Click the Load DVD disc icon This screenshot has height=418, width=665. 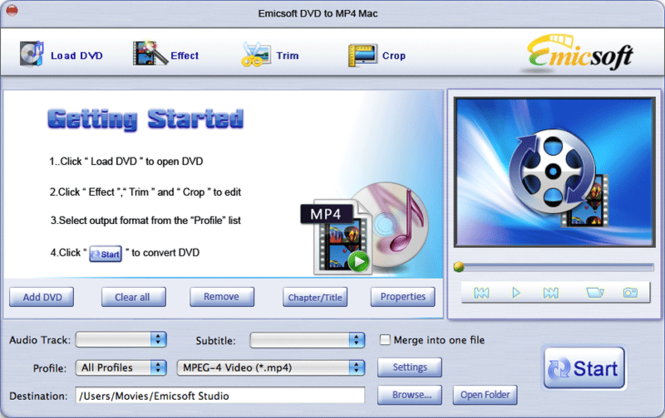[32, 54]
